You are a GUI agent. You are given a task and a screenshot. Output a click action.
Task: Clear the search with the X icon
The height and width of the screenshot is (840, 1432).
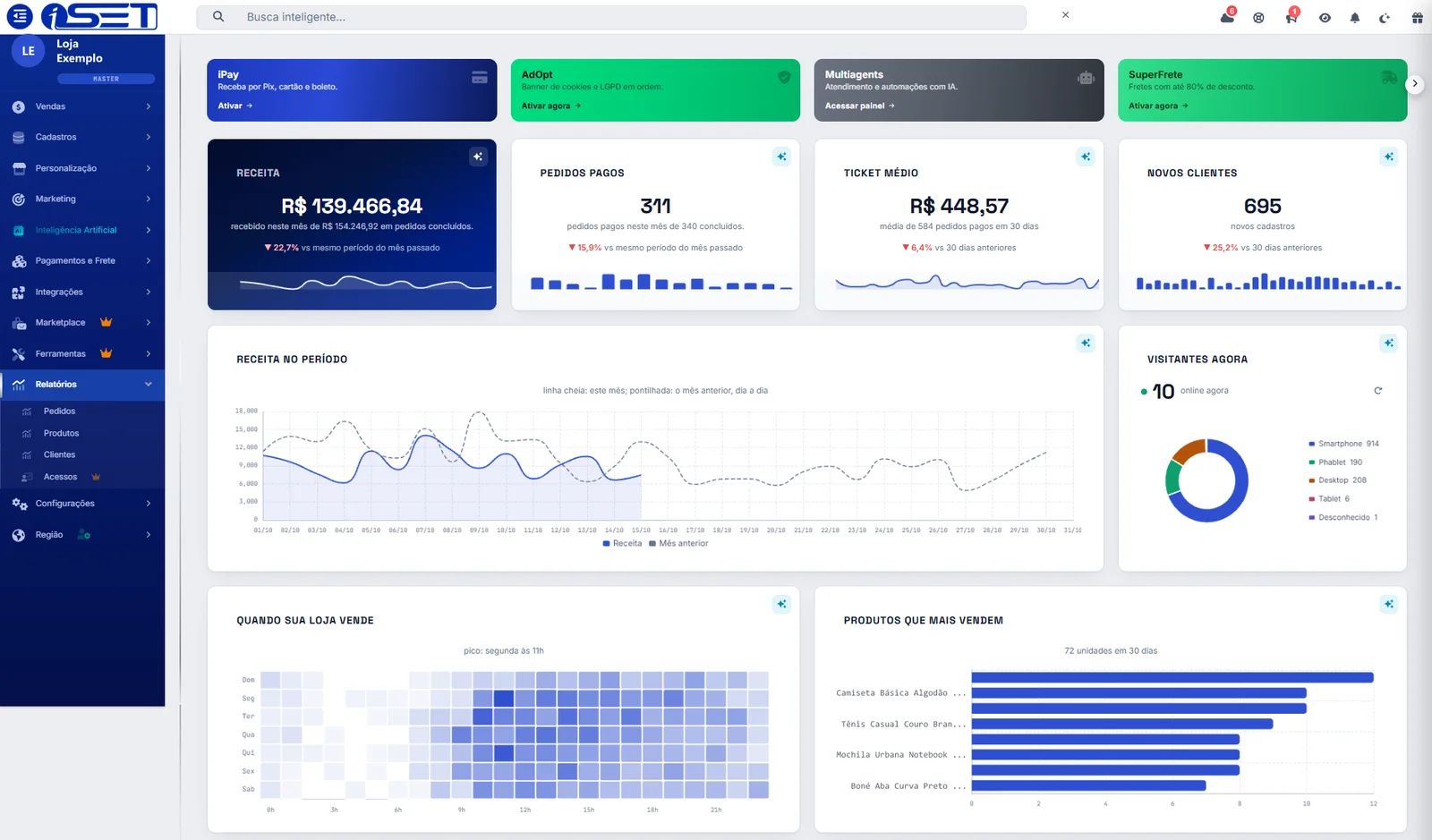click(x=1065, y=15)
